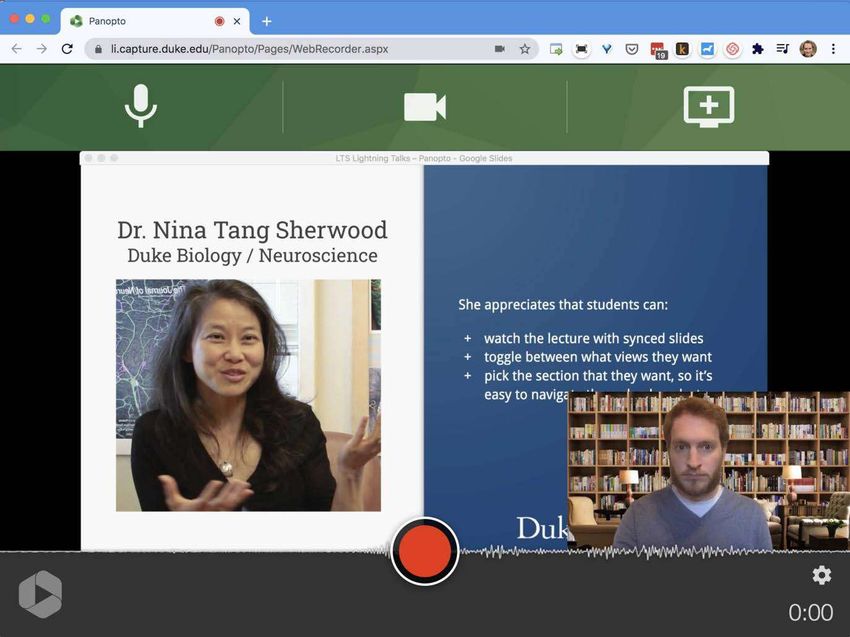Go back to the previous page
Image resolution: width=850 pixels, height=637 pixels.
[17, 49]
